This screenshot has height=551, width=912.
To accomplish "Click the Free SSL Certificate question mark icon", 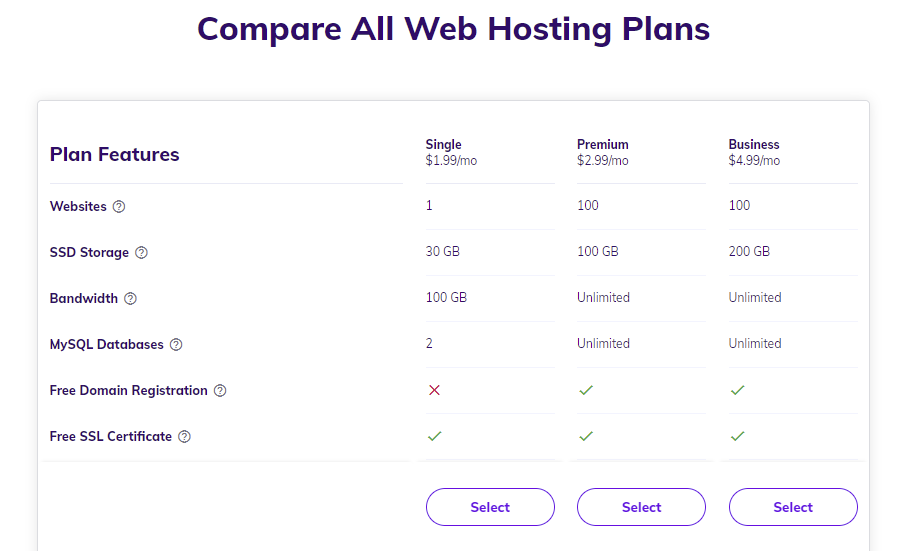I will coord(184,436).
